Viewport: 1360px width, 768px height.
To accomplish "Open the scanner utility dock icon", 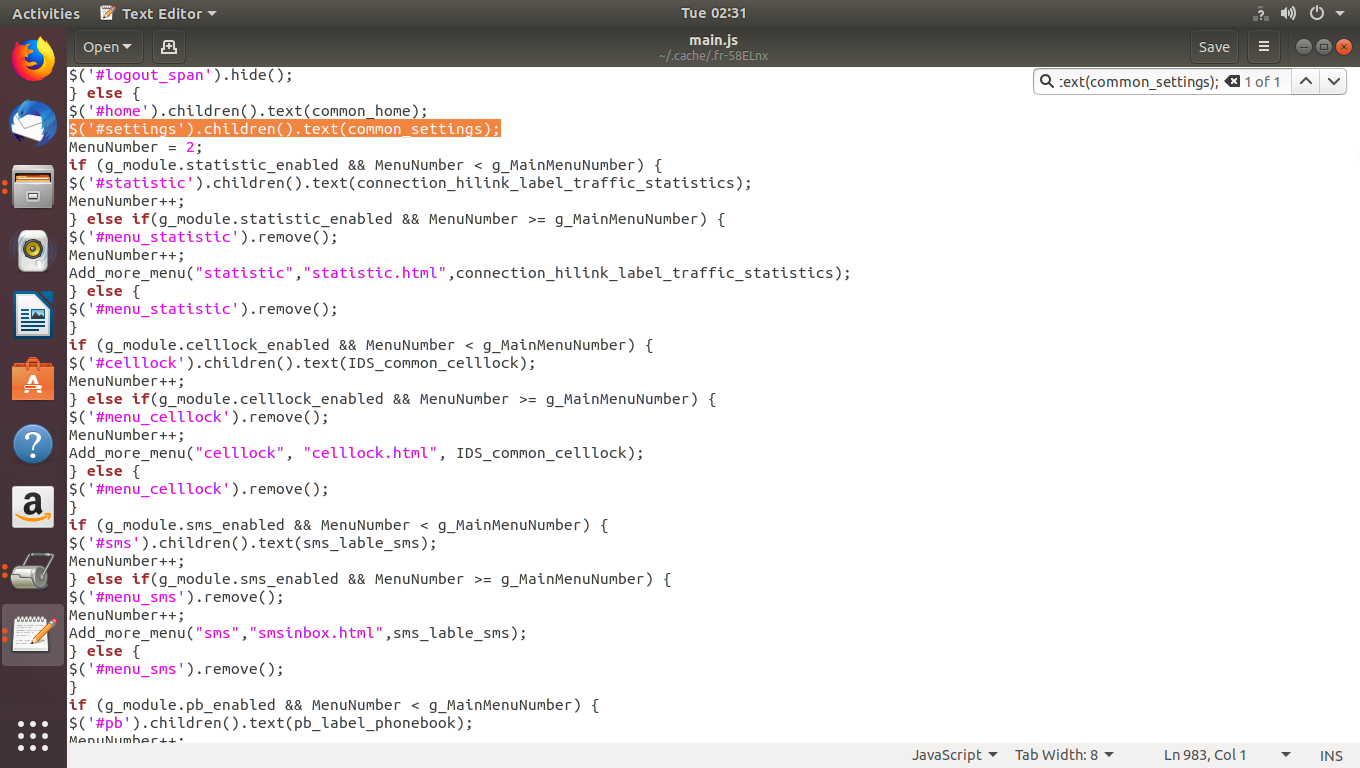I will pyautogui.click(x=33, y=571).
